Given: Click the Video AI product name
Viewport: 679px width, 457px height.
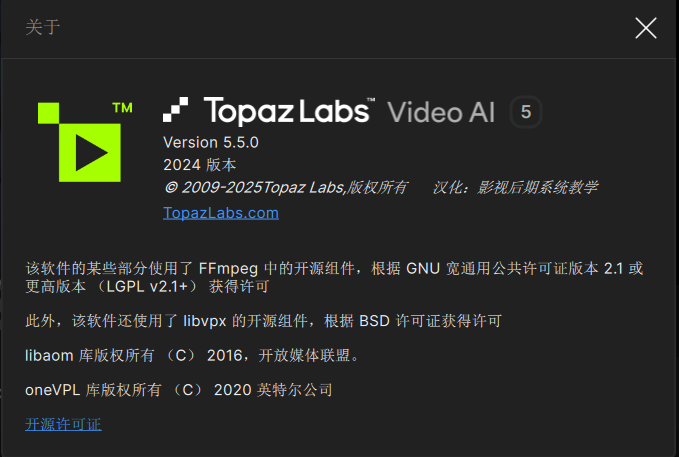Looking at the screenshot, I should click(441, 113).
